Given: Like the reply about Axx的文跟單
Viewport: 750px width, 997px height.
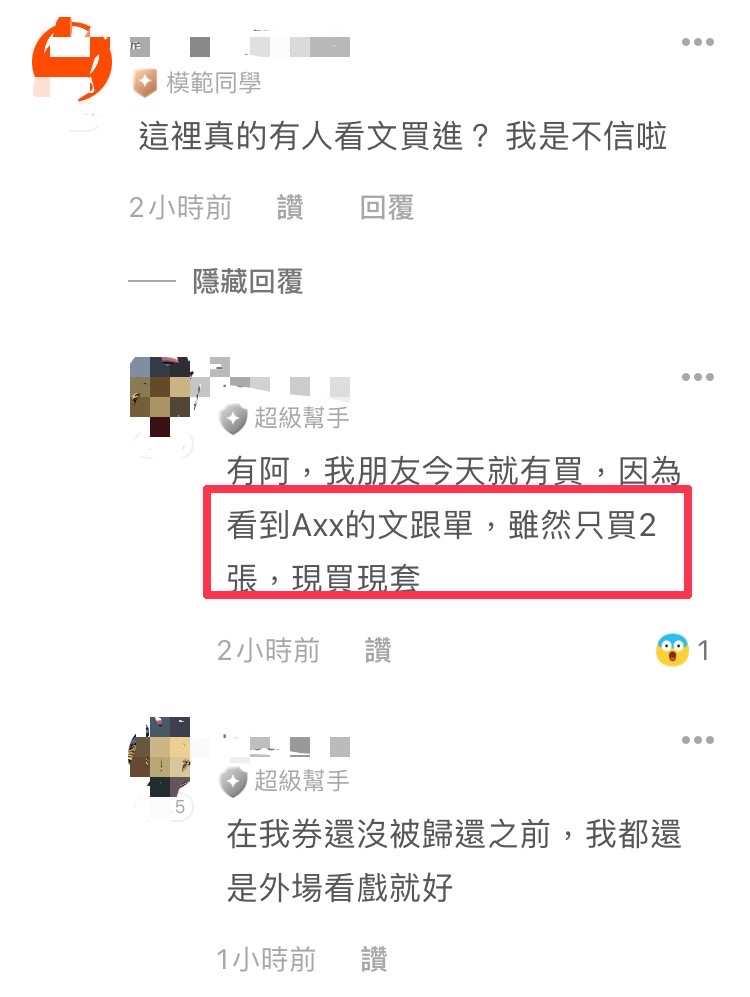Looking at the screenshot, I should (378, 650).
